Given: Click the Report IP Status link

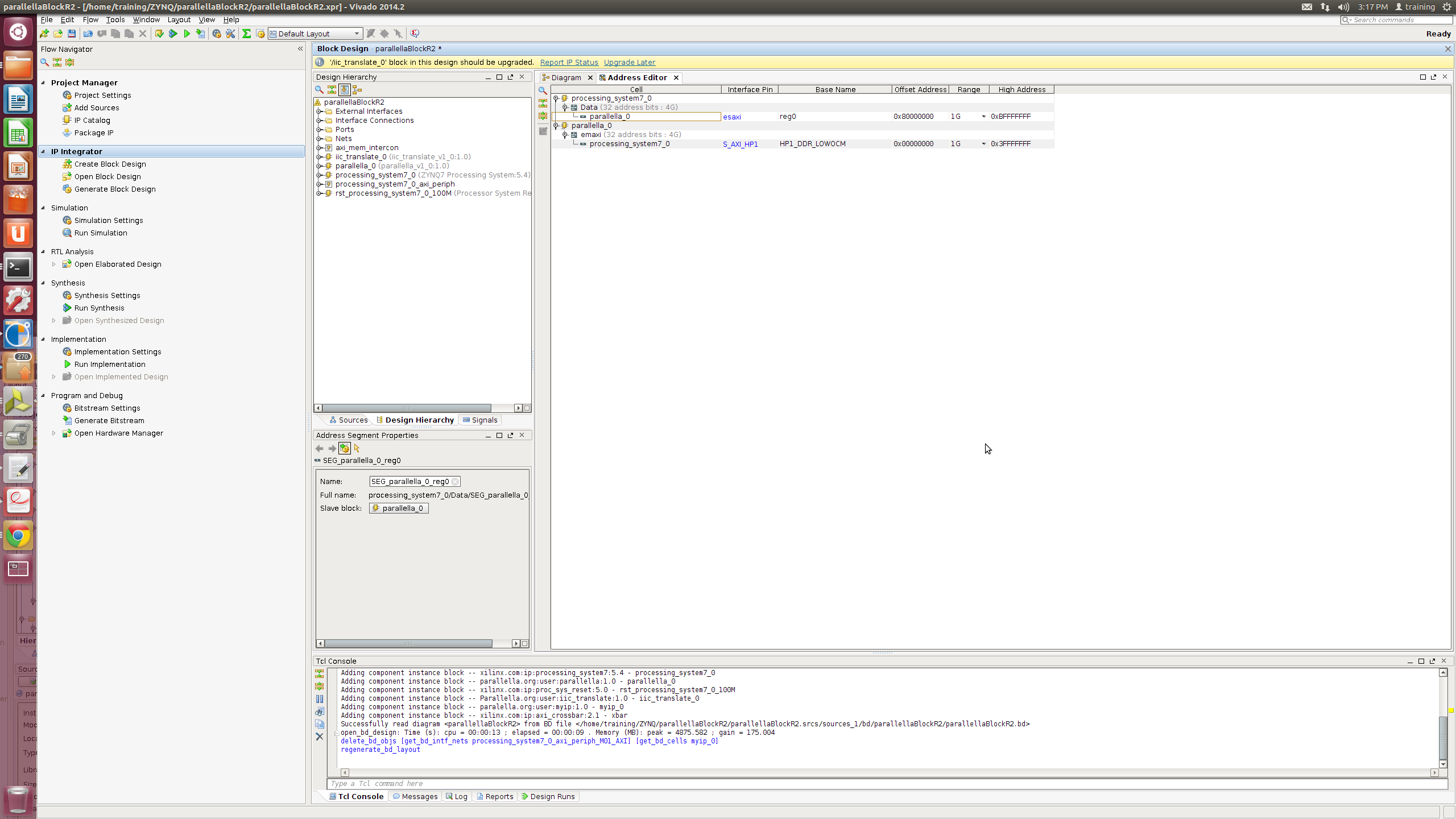Looking at the screenshot, I should tap(569, 63).
